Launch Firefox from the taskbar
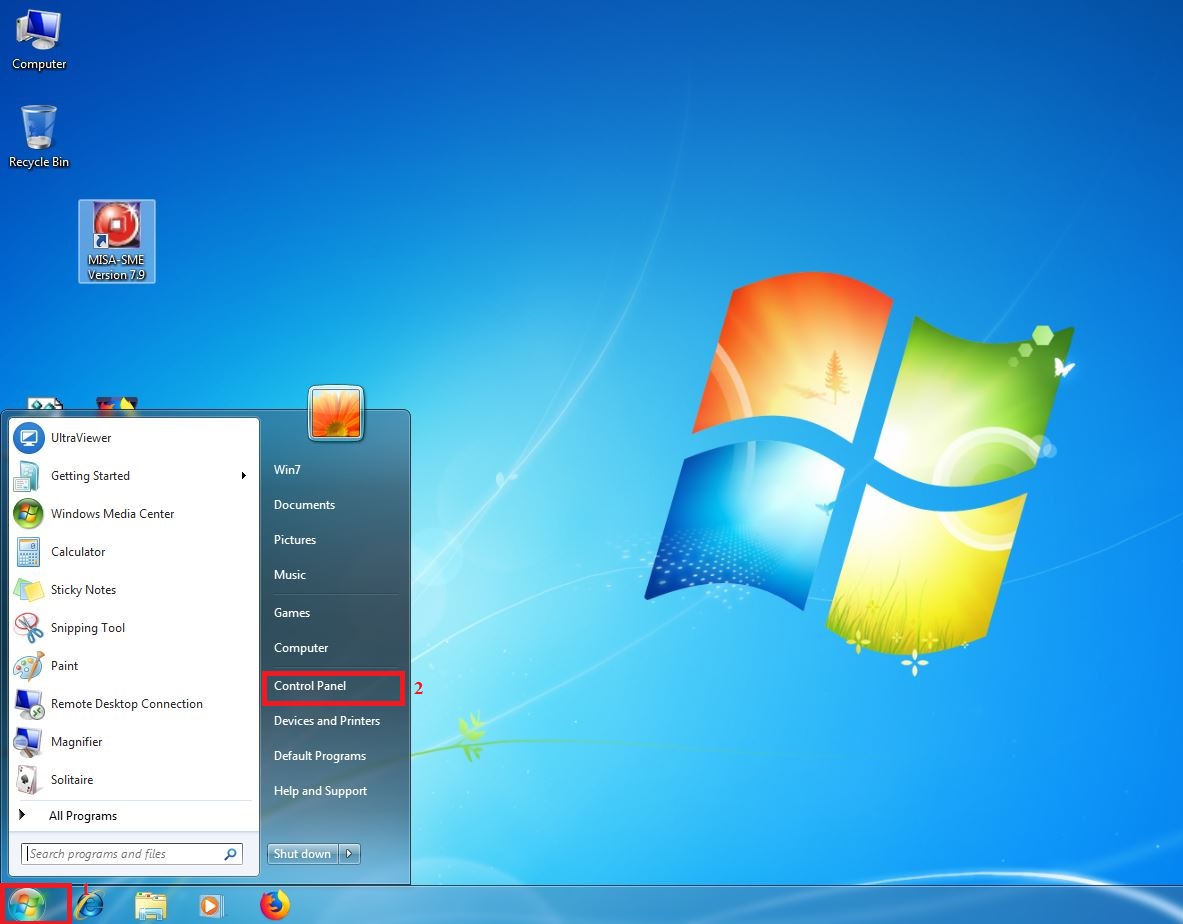Image resolution: width=1183 pixels, height=924 pixels. coord(275,905)
